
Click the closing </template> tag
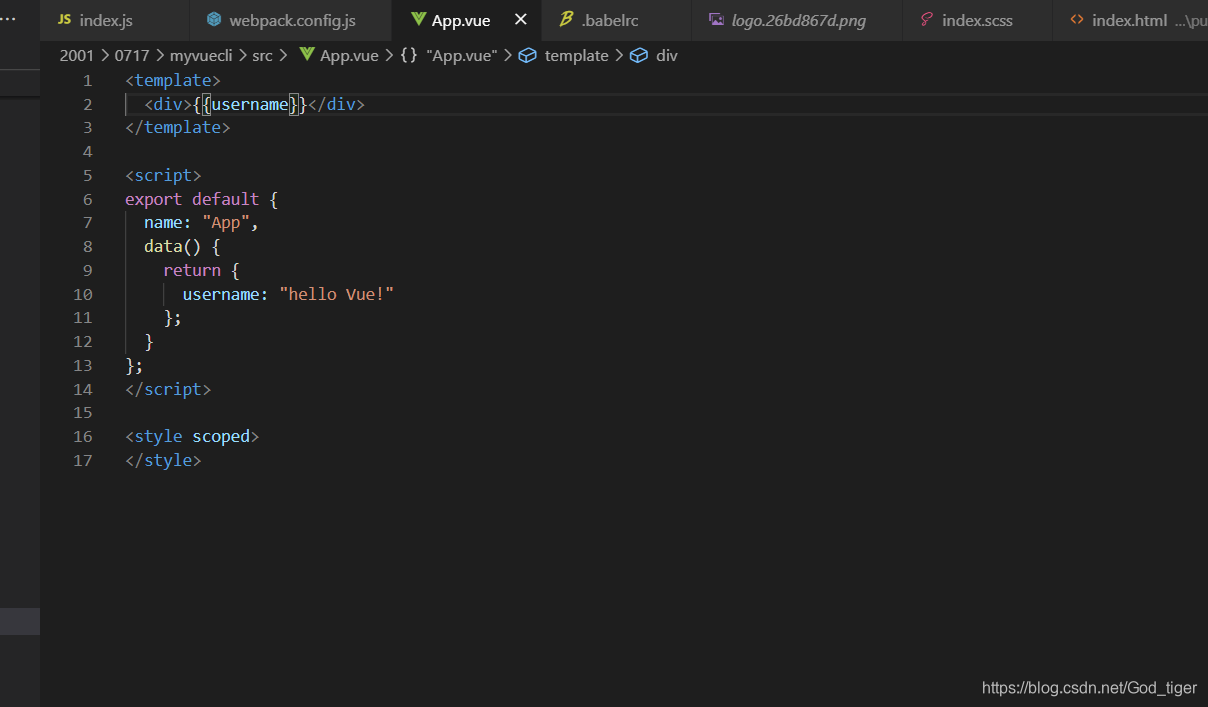pos(178,128)
